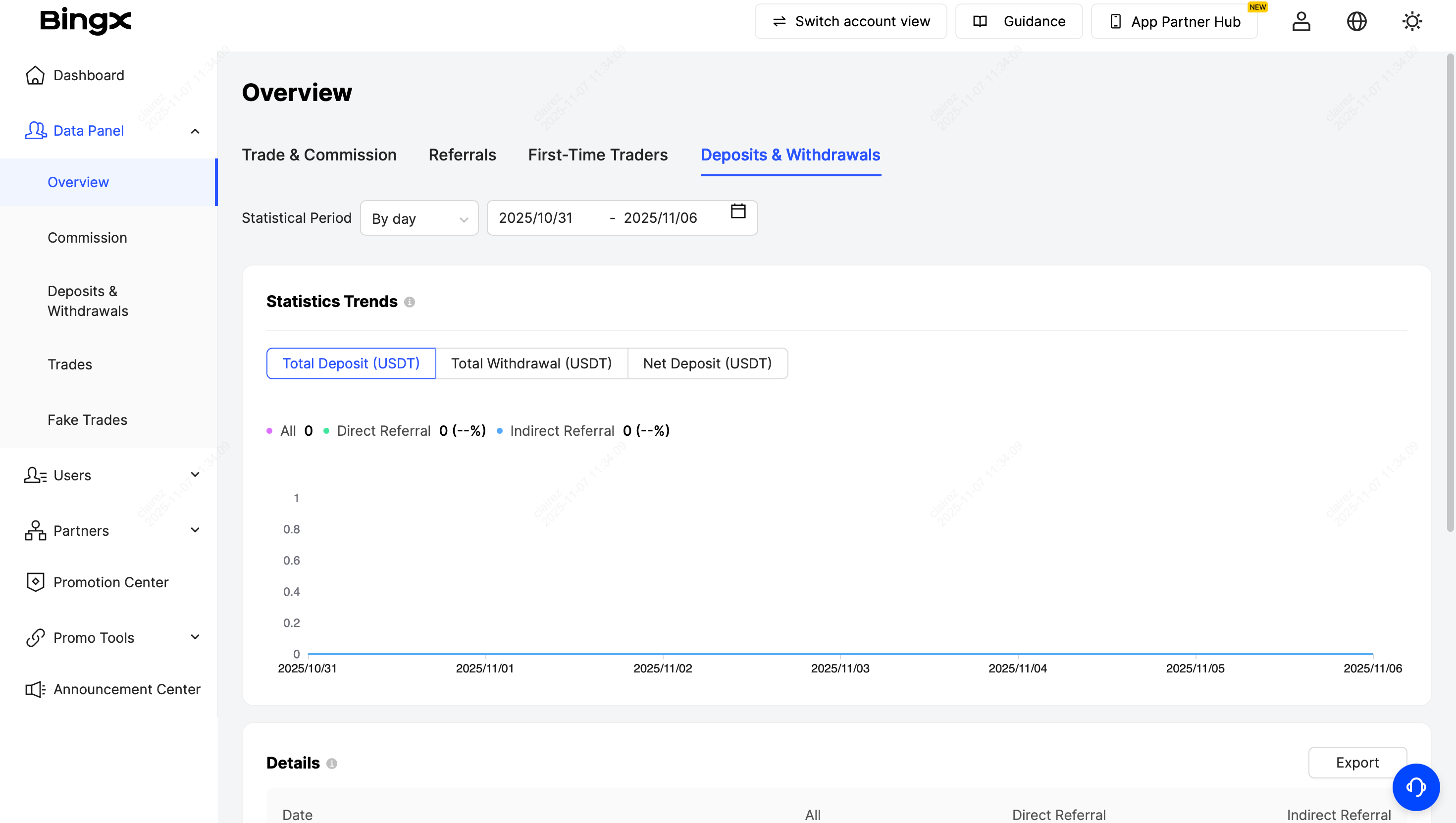Toggle the Direct Referral legend series
Viewport: 1456px width, 823px height.
[383, 431]
